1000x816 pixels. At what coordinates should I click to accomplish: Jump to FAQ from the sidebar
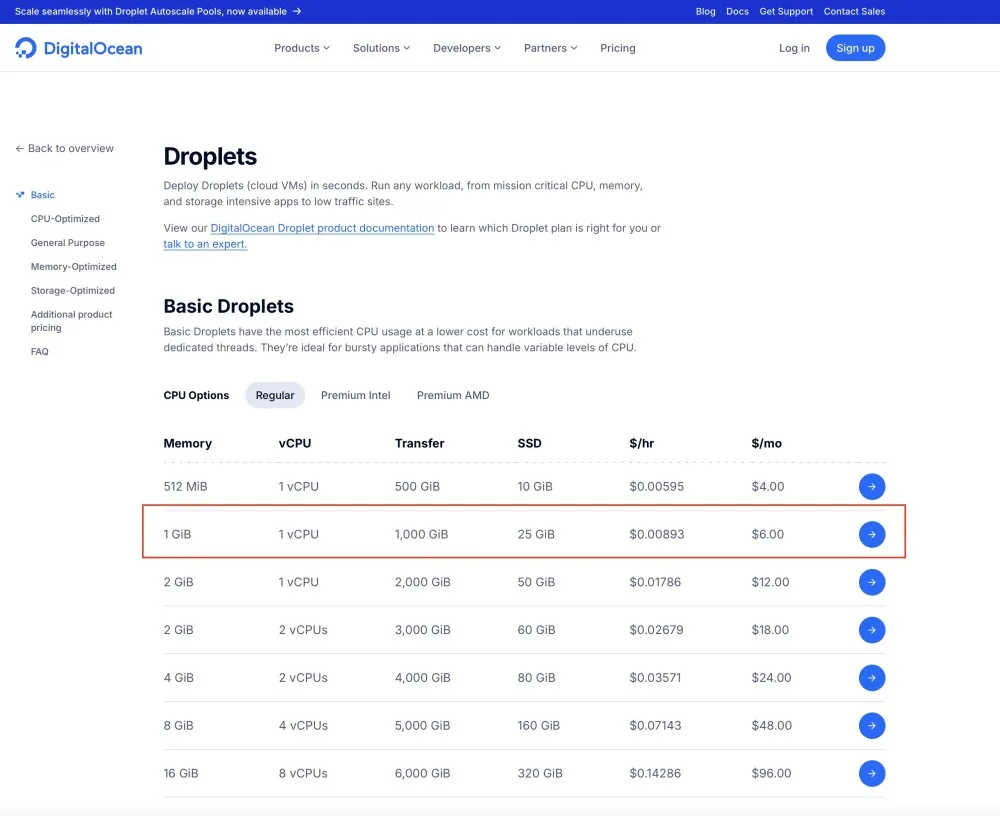pyautogui.click(x=40, y=352)
